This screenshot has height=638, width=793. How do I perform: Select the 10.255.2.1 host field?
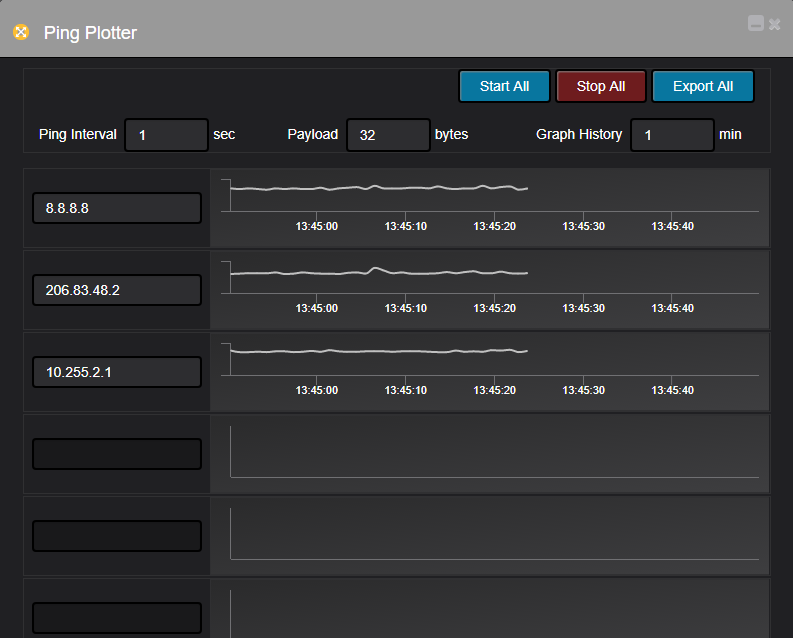117,372
